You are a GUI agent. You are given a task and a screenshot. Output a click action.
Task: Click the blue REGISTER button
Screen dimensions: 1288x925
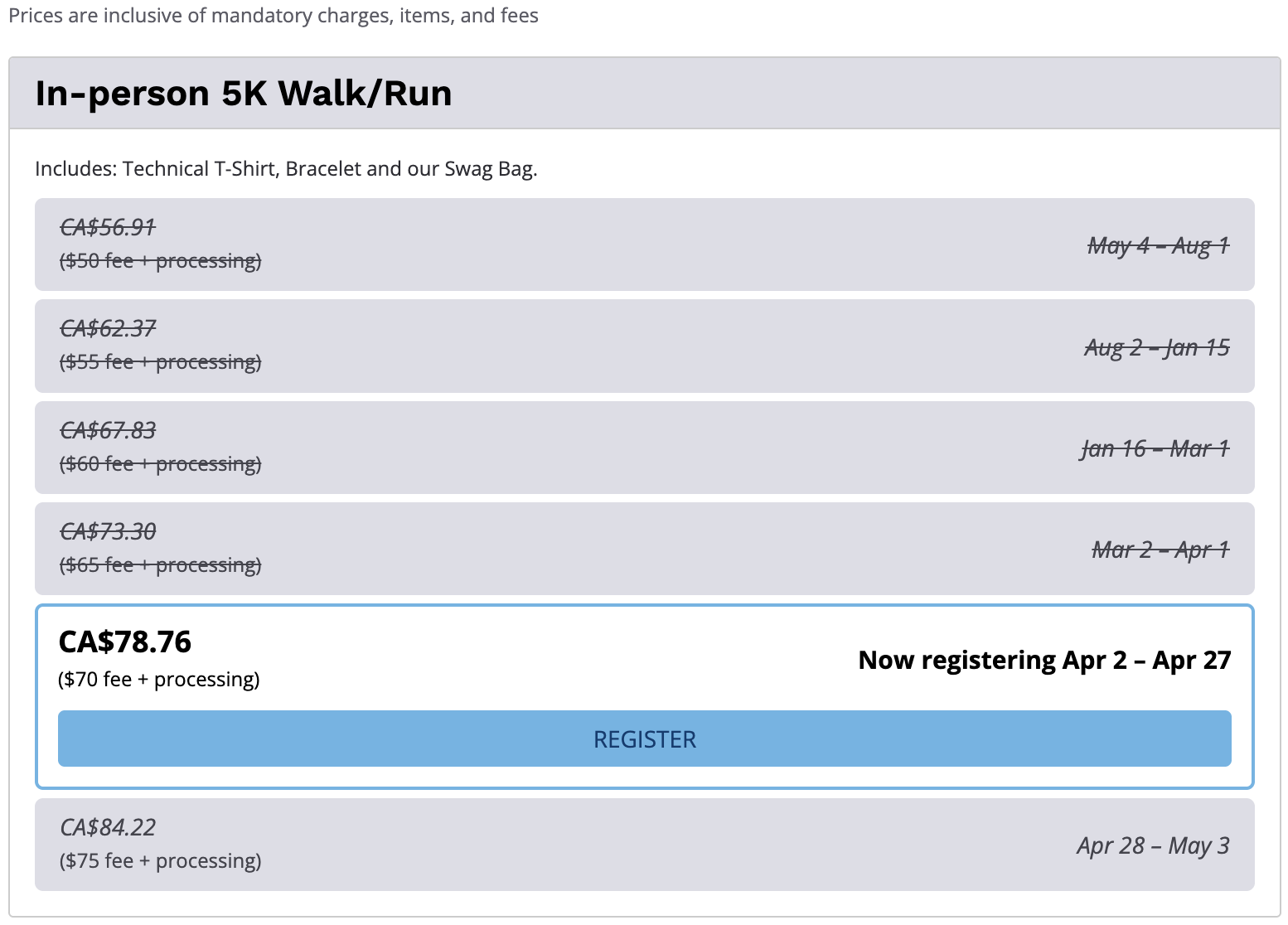click(x=644, y=739)
